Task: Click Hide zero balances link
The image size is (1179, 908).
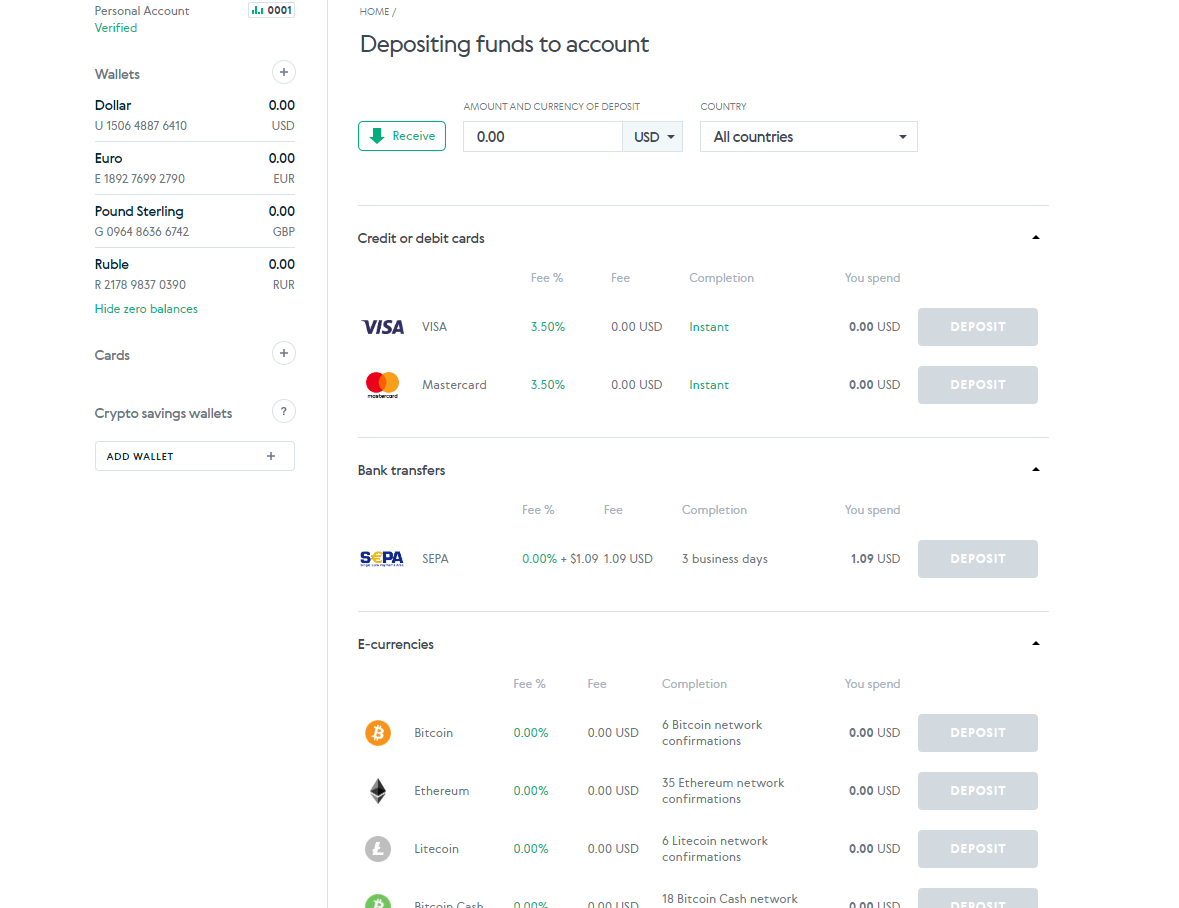Action: [x=146, y=309]
